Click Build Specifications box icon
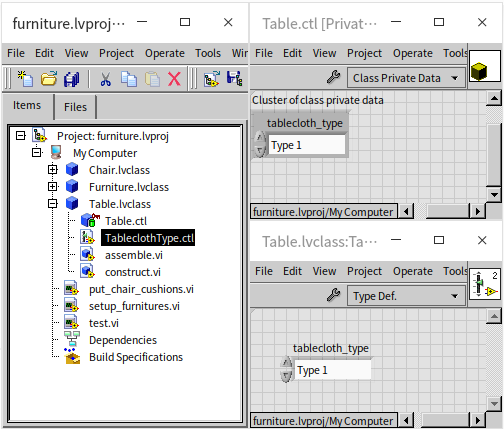 72,356
